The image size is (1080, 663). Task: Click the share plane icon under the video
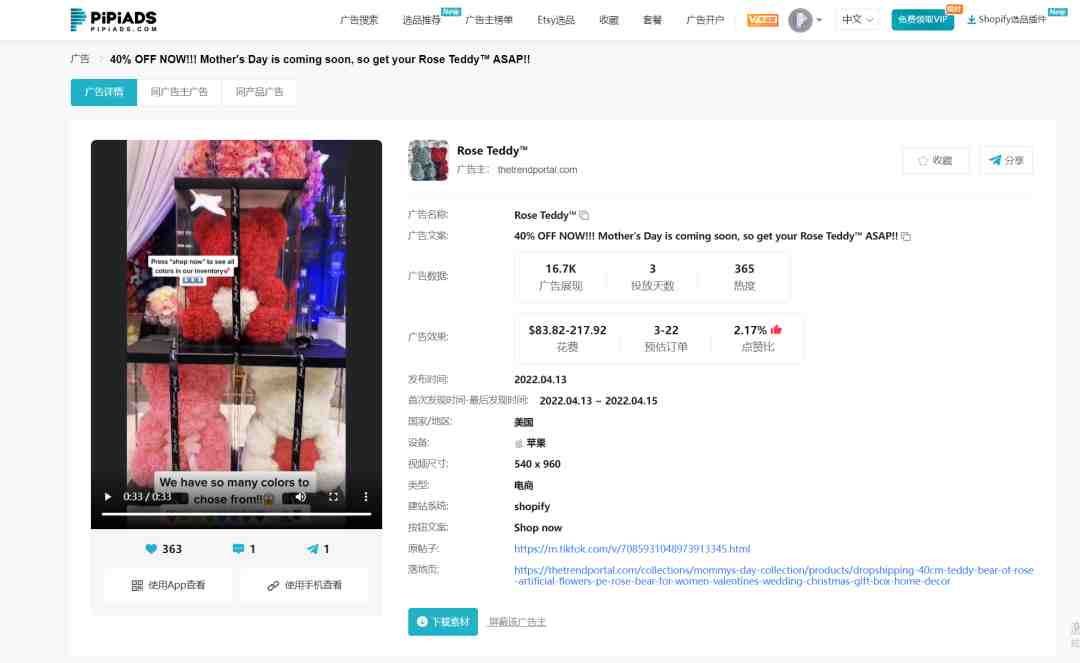point(313,549)
